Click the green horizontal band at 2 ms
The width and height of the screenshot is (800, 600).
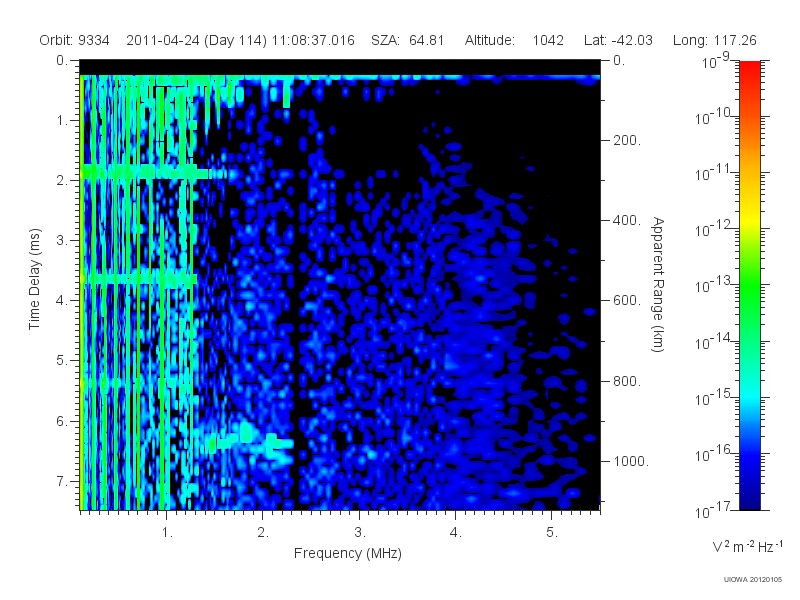tap(145, 172)
